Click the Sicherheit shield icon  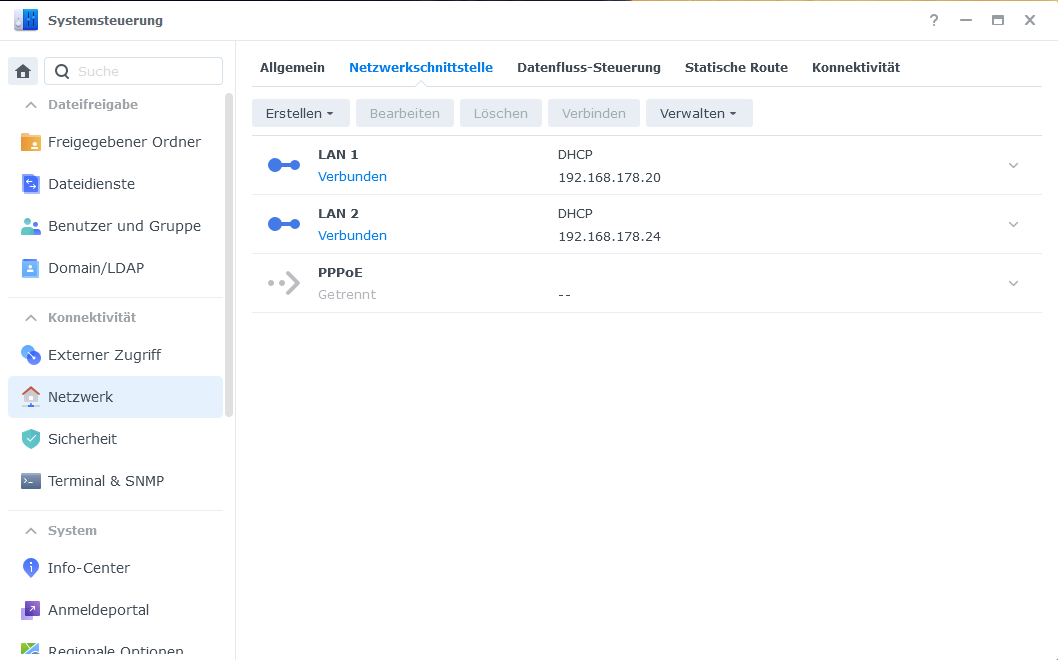click(30, 439)
